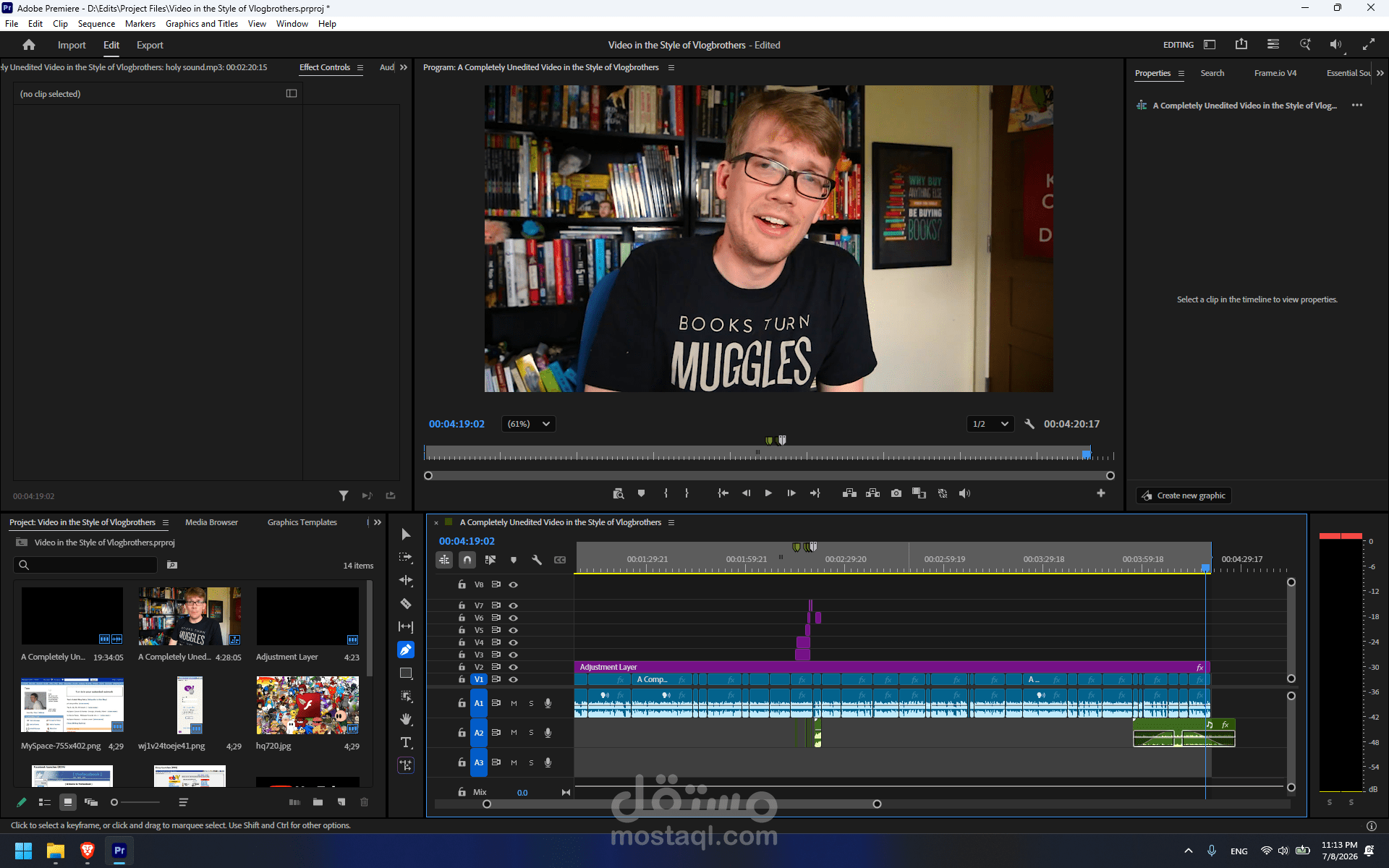Select the Razor tool

pos(406,603)
